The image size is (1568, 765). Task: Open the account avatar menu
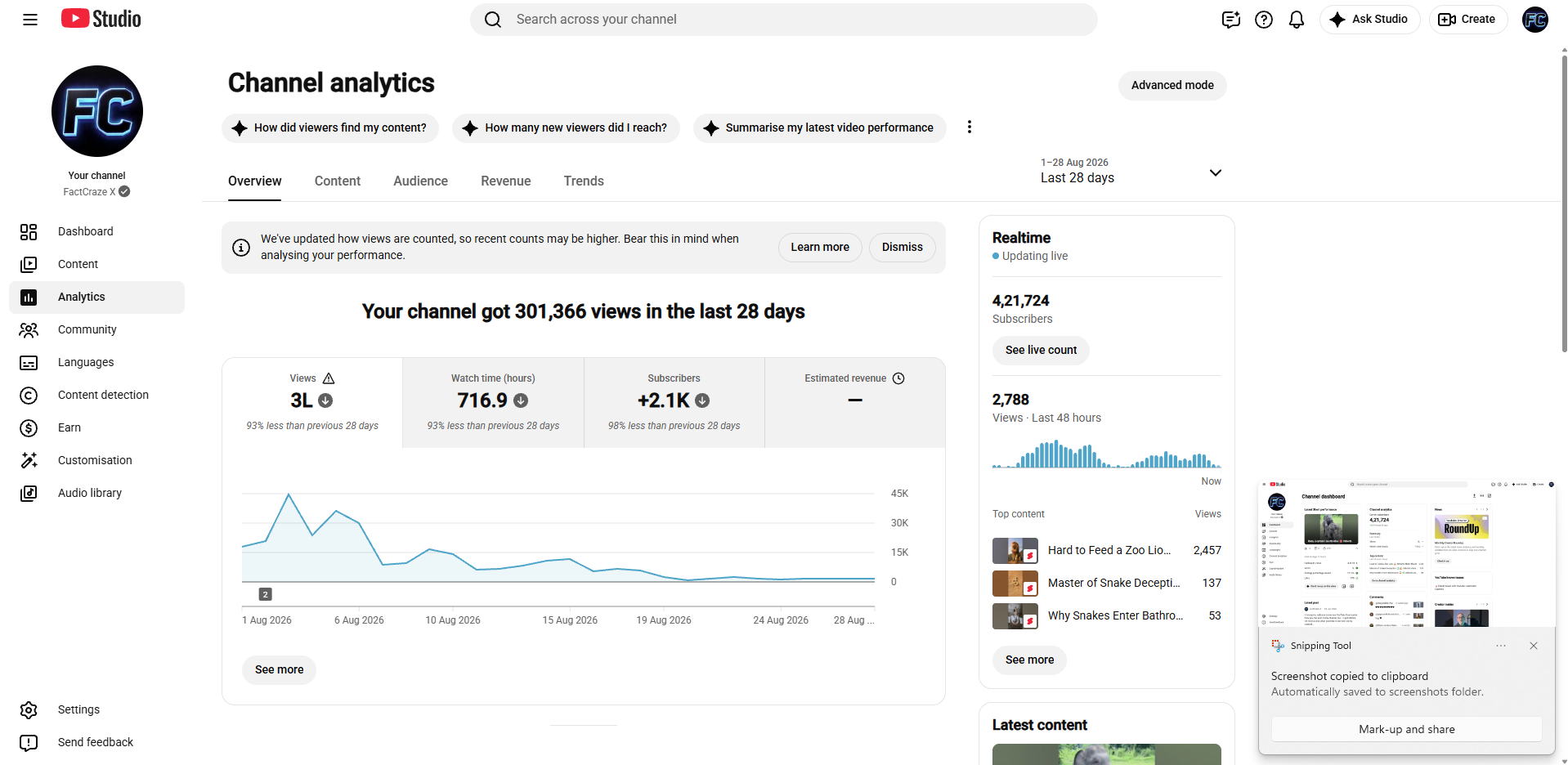[1535, 20]
